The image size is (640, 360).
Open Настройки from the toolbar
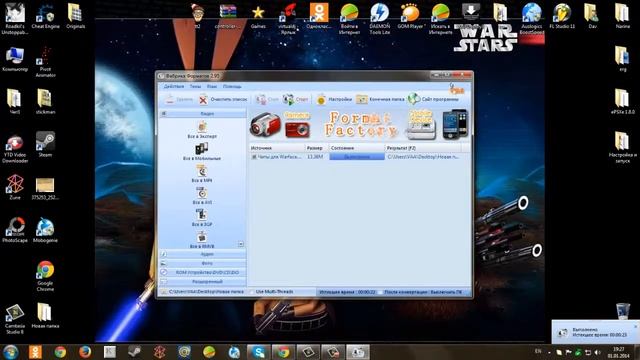pyautogui.click(x=334, y=99)
